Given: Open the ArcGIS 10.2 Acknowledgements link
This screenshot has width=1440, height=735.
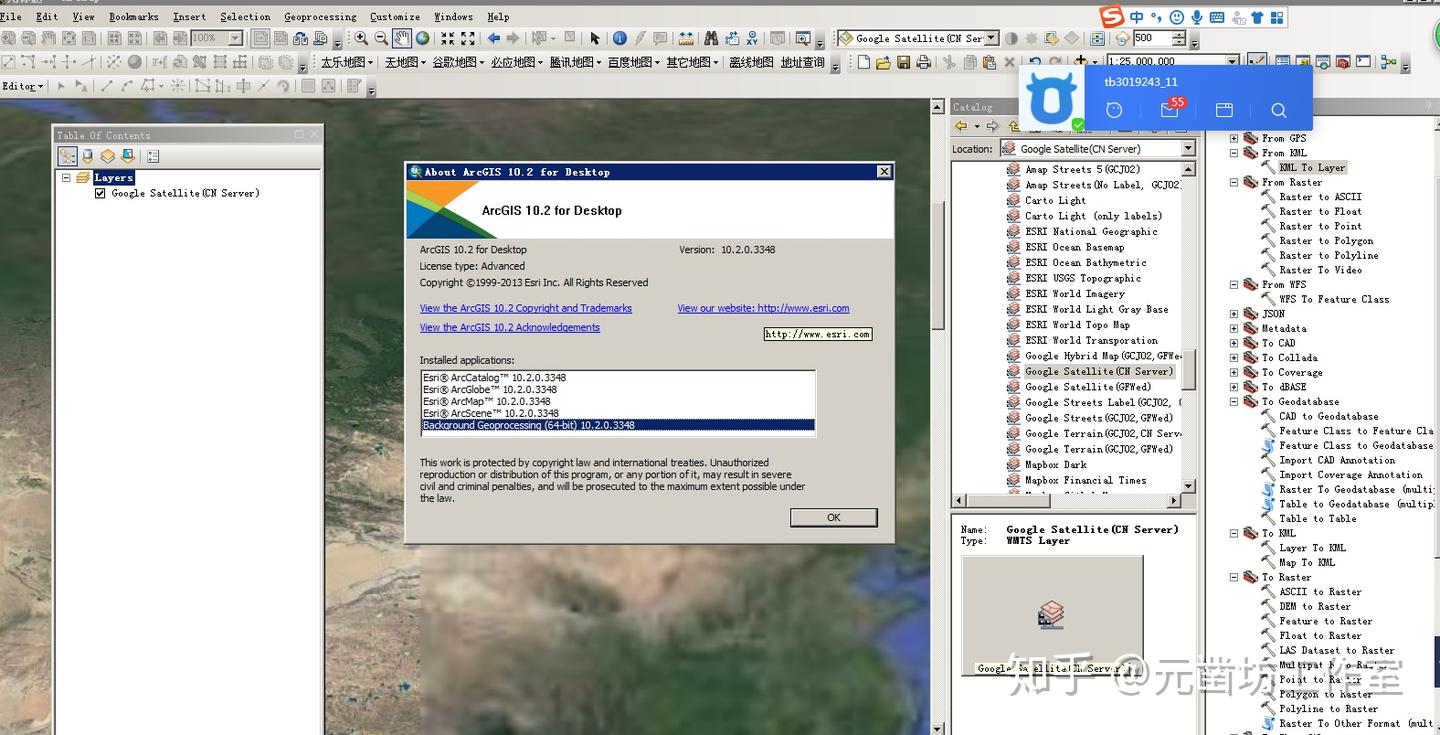Looking at the screenshot, I should [x=510, y=327].
